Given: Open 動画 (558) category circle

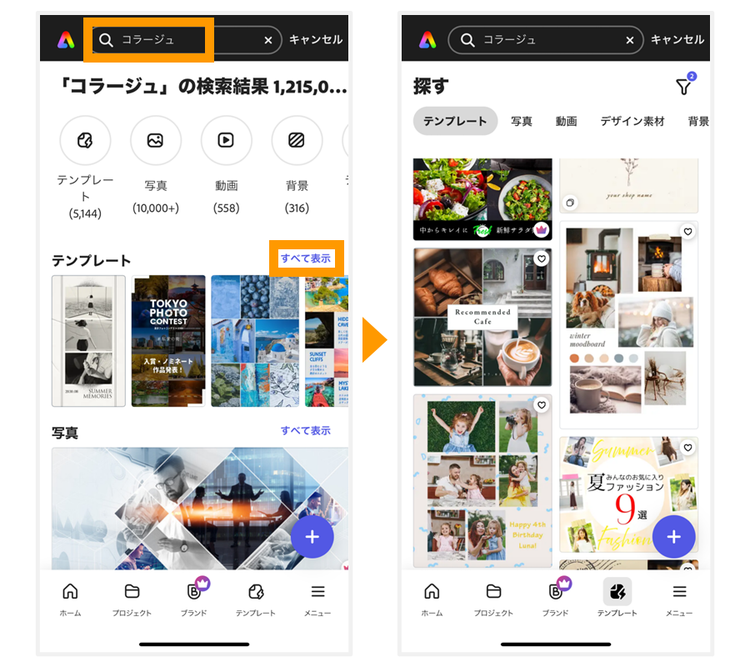Looking at the screenshot, I should click(x=226, y=140).
